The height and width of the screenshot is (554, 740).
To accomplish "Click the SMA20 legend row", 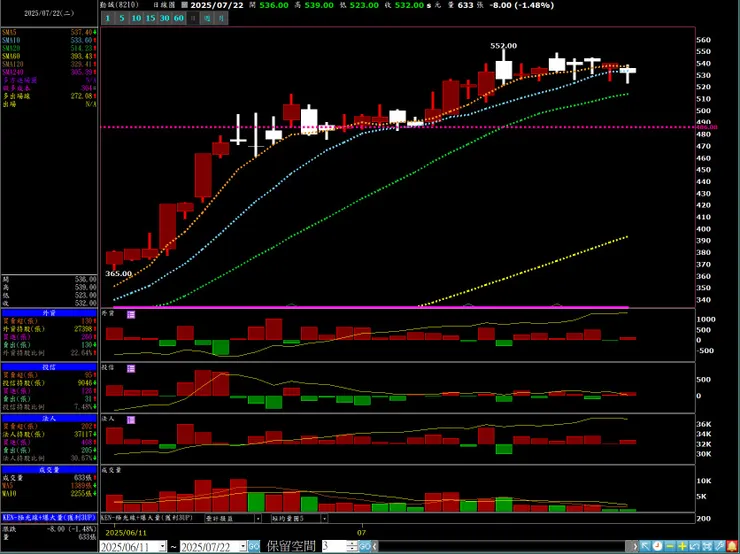I will pyautogui.click(x=49, y=48).
